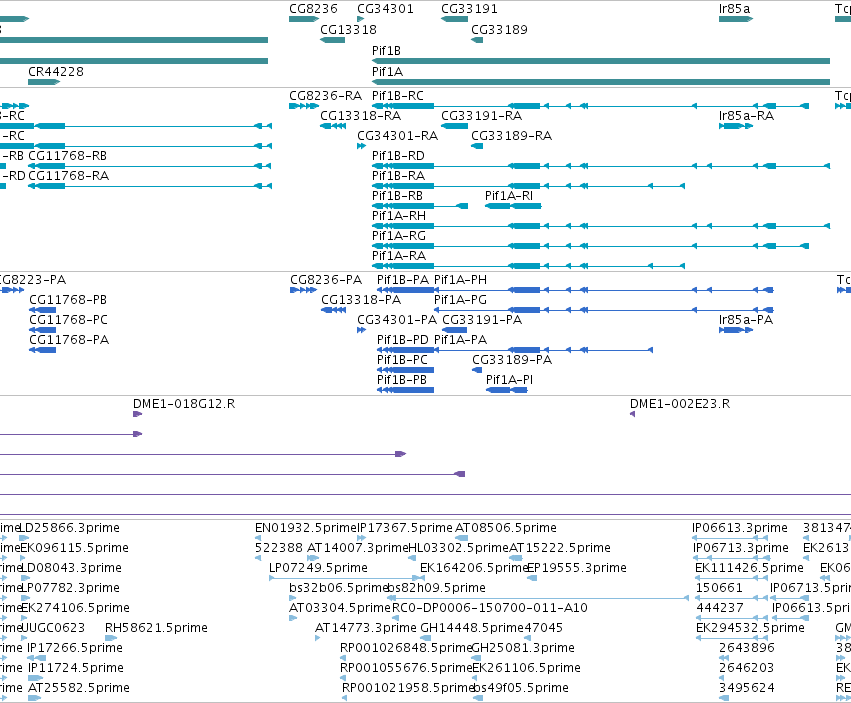
Task: Click the Pif1B-RC transcript label
Action: pyautogui.click(x=397, y=96)
